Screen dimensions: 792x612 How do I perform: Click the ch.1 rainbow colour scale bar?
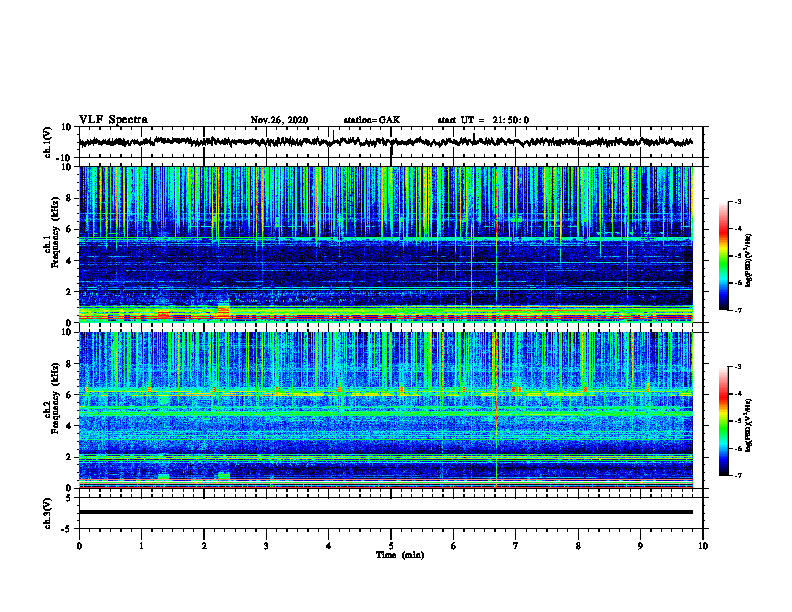pos(724,256)
